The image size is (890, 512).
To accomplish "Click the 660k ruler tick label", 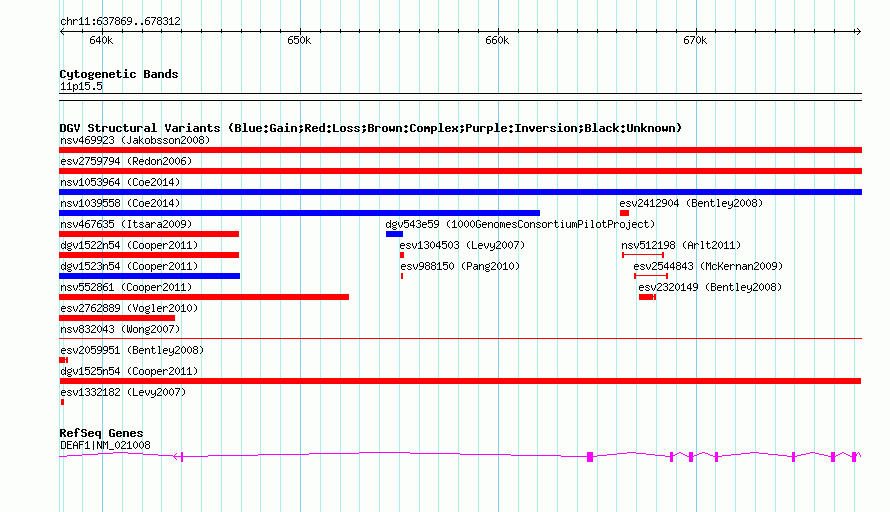I will [x=497, y=40].
